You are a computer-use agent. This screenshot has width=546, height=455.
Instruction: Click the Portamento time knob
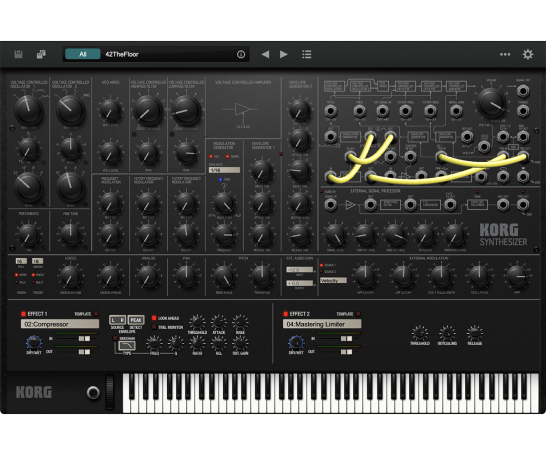pyautogui.click(x=29, y=235)
